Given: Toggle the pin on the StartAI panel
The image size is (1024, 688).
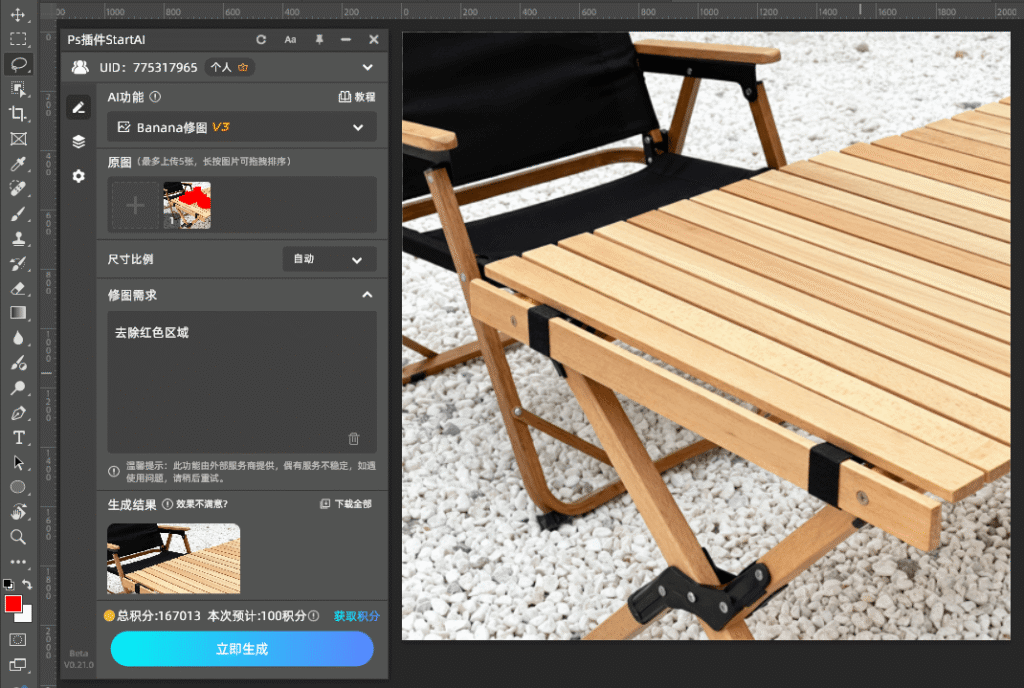Looking at the screenshot, I should coord(318,39).
